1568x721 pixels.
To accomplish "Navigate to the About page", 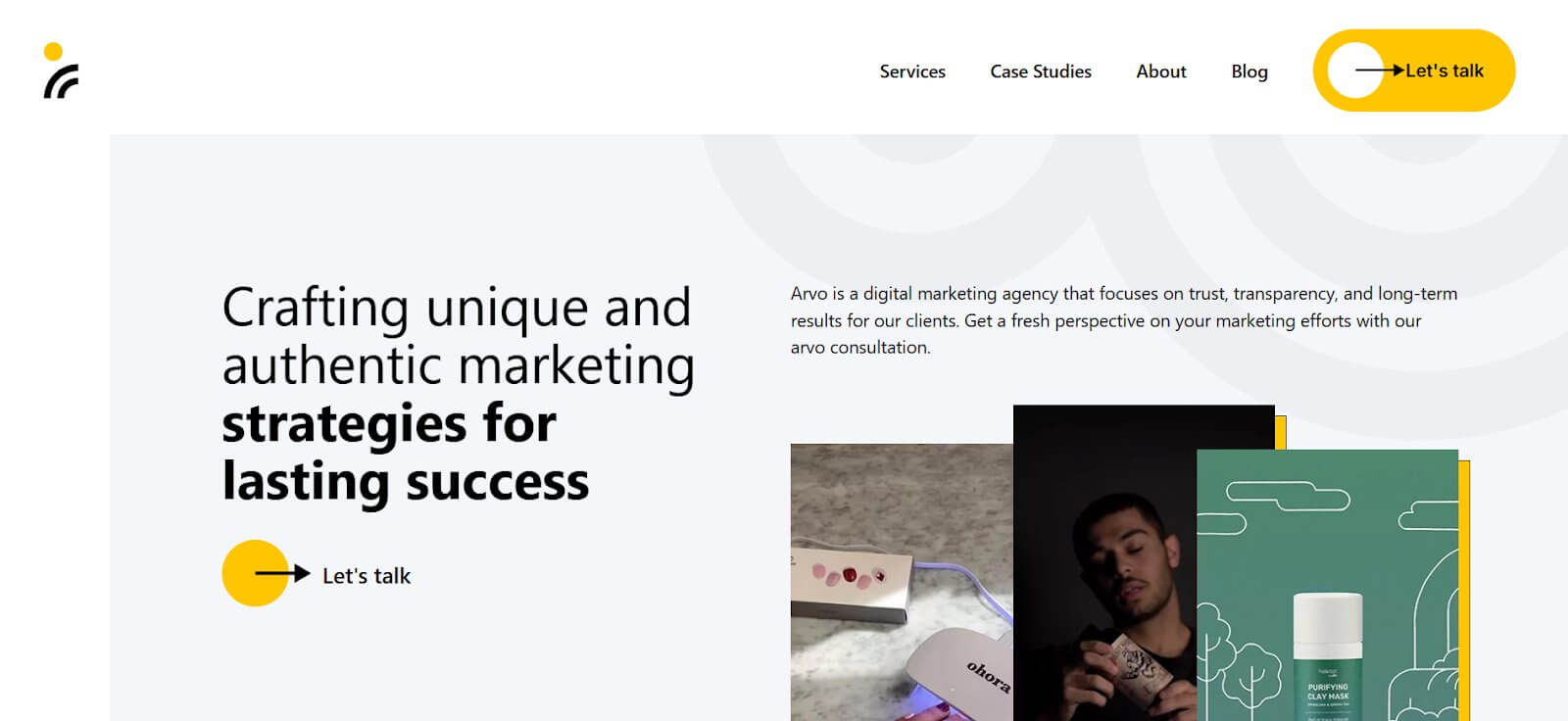I will [x=1160, y=71].
